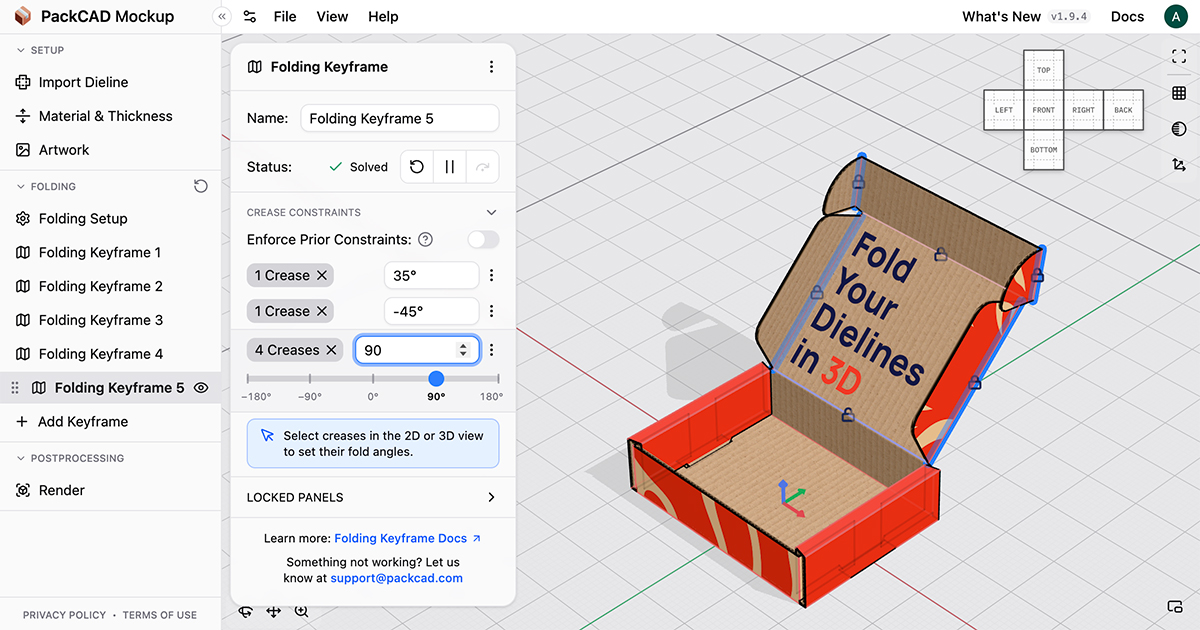Screen dimensions: 1200x630
Task: Open What's New
Action: point(1001,16)
